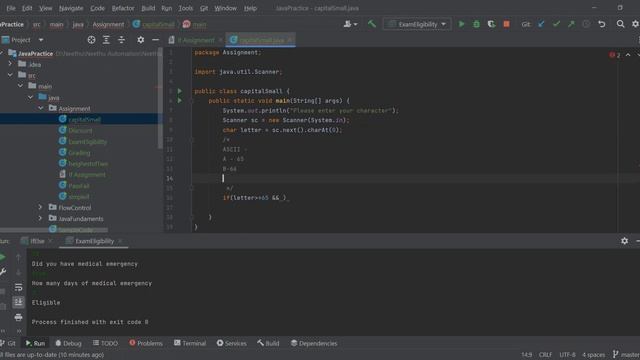This screenshot has width=640, height=360.
Task: Collapse the src folder
Action: pyautogui.click(x=10, y=75)
